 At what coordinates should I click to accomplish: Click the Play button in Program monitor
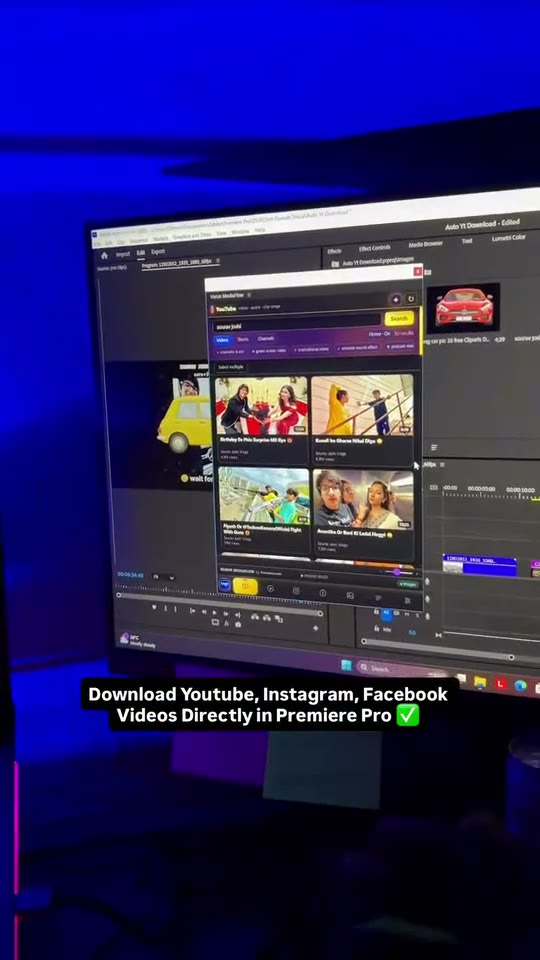[x=214, y=612]
